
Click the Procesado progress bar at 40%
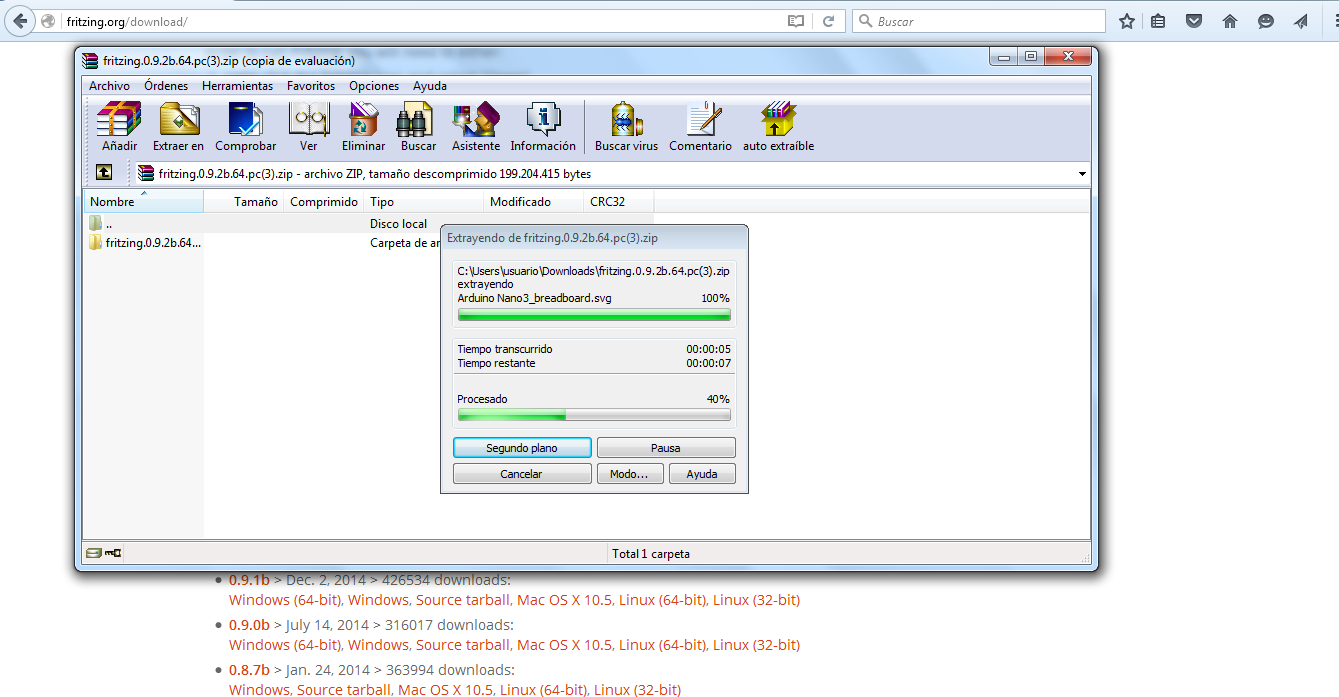[x=594, y=414]
